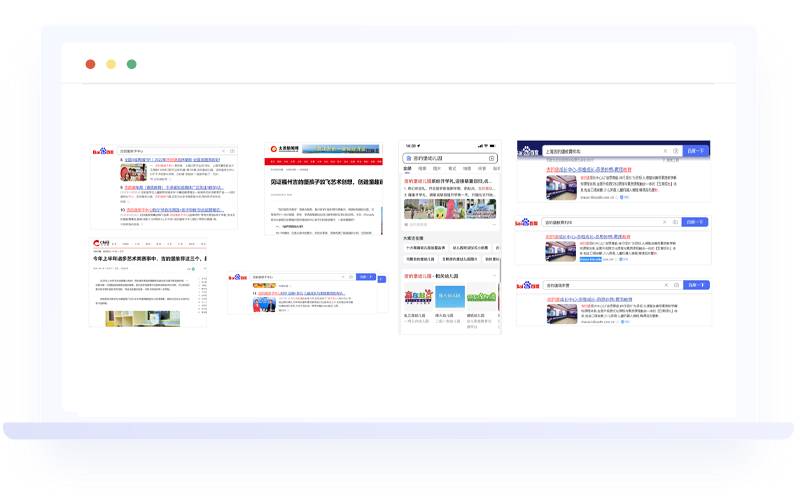This screenshot has width=794, height=491.
Task: Open the classroom photo in the CNR article
Action: [x=143, y=318]
